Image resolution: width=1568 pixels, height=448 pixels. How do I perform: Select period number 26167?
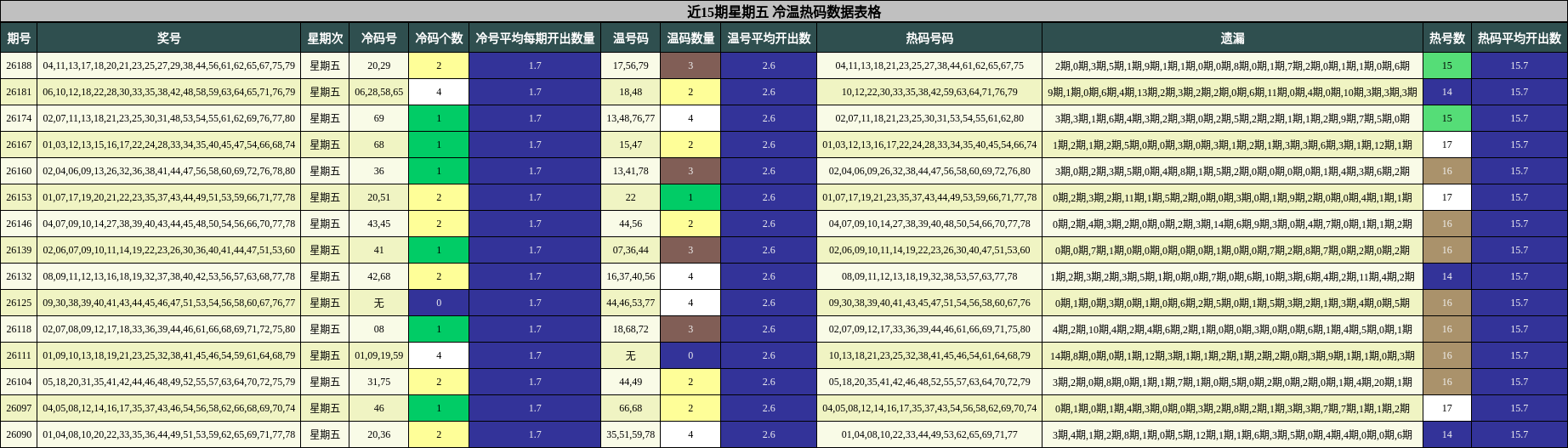pos(19,145)
